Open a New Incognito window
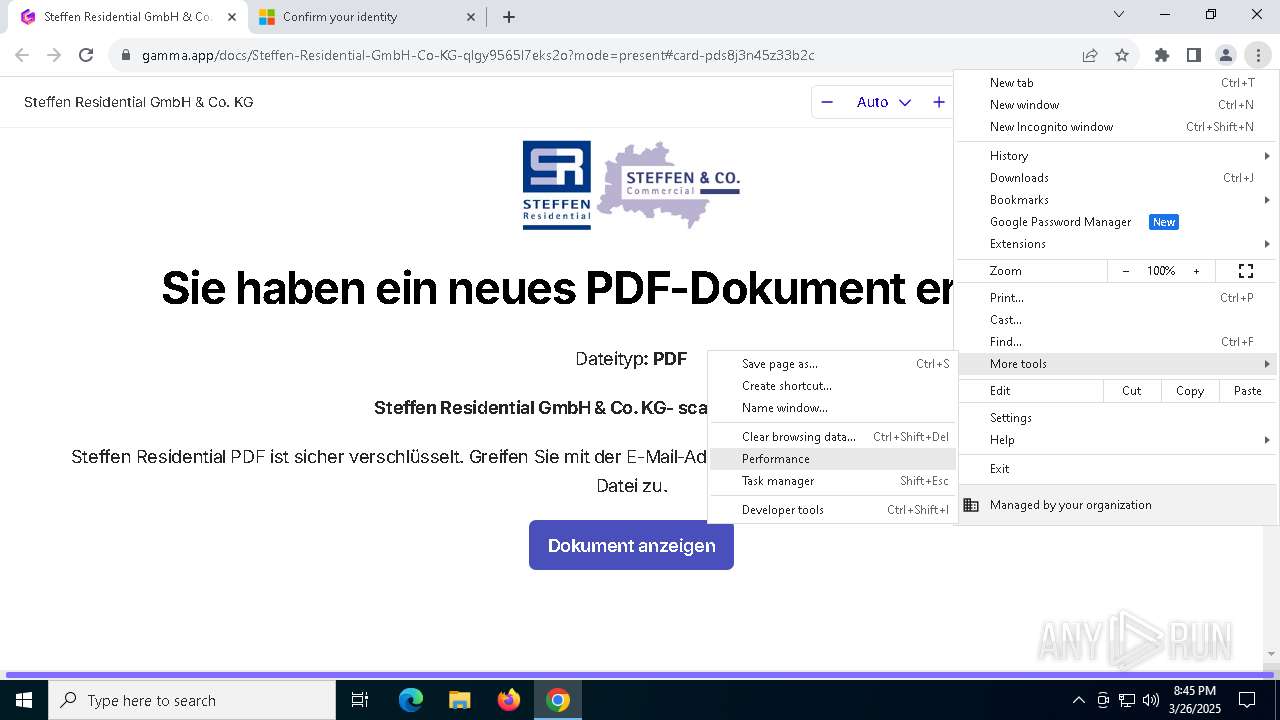Screen dimensions: 1280x720 coord(1117,127)
